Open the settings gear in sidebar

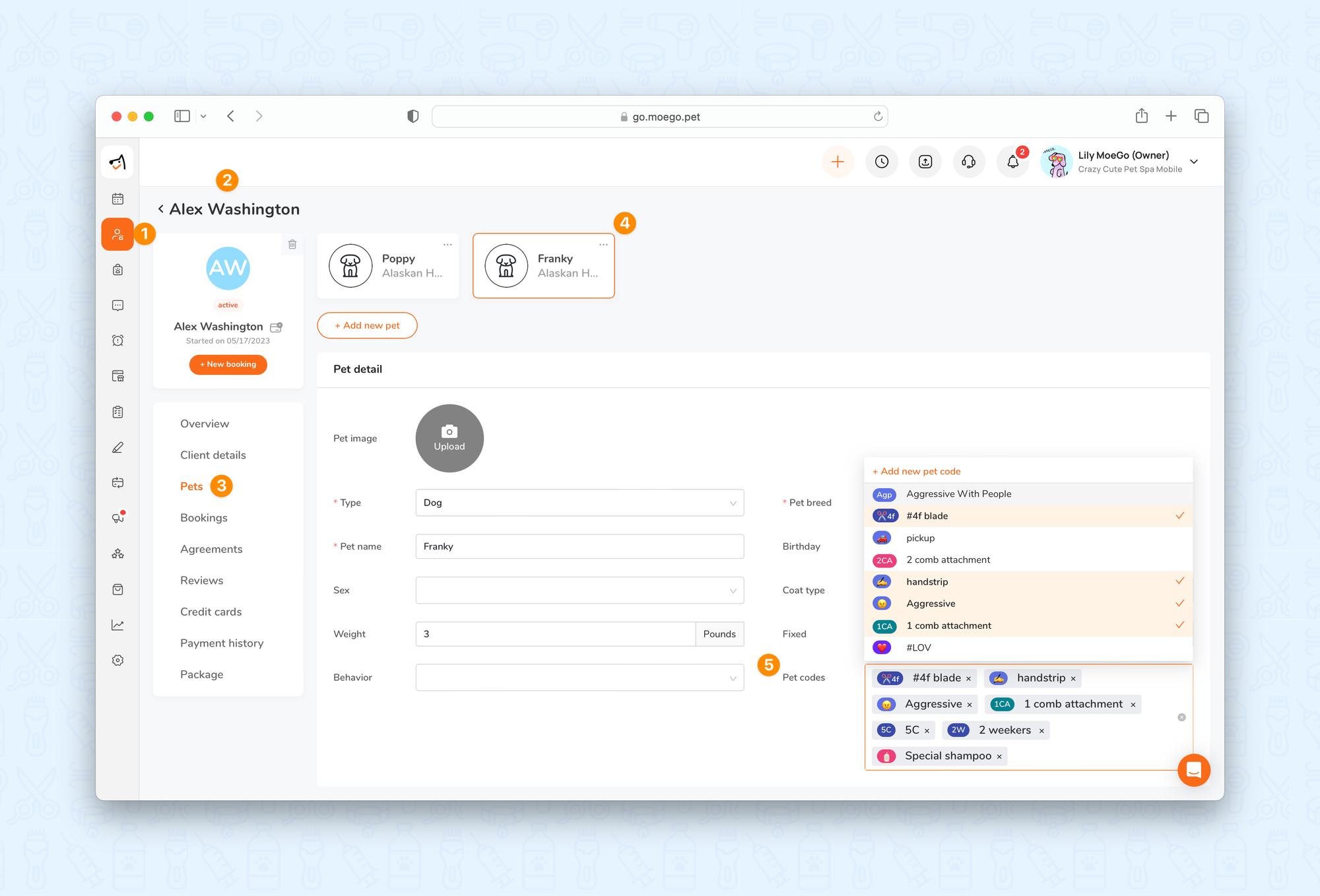(117, 660)
